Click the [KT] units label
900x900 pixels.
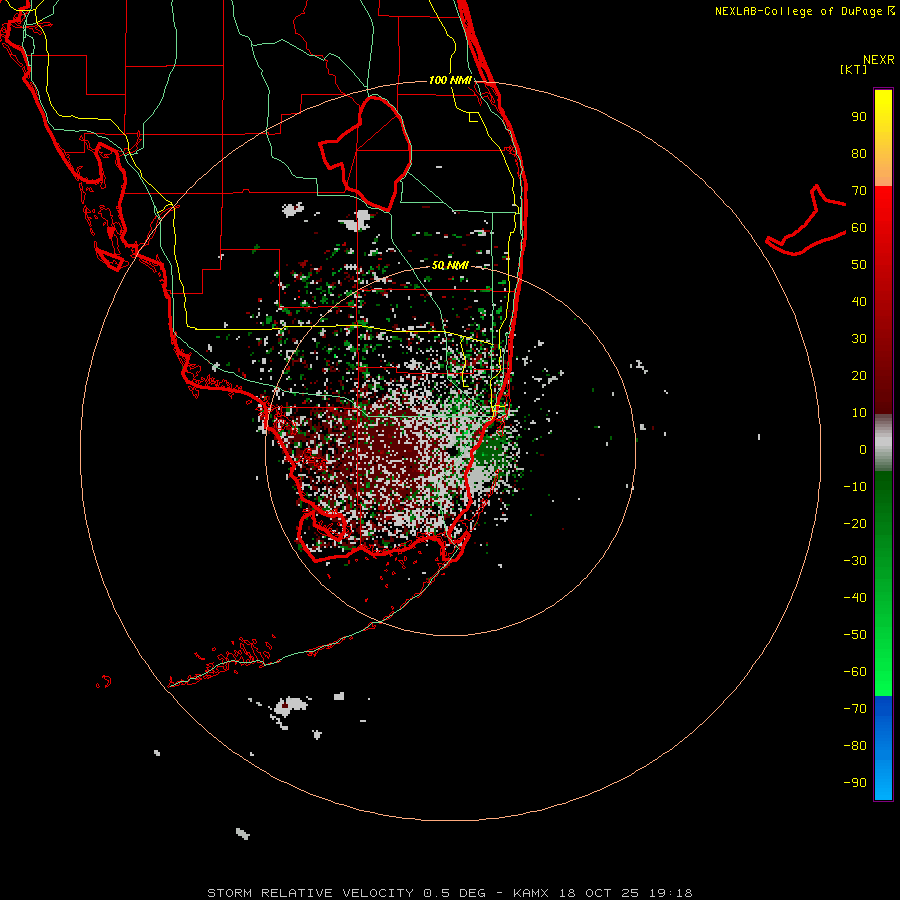pyautogui.click(x=854, y=69)
